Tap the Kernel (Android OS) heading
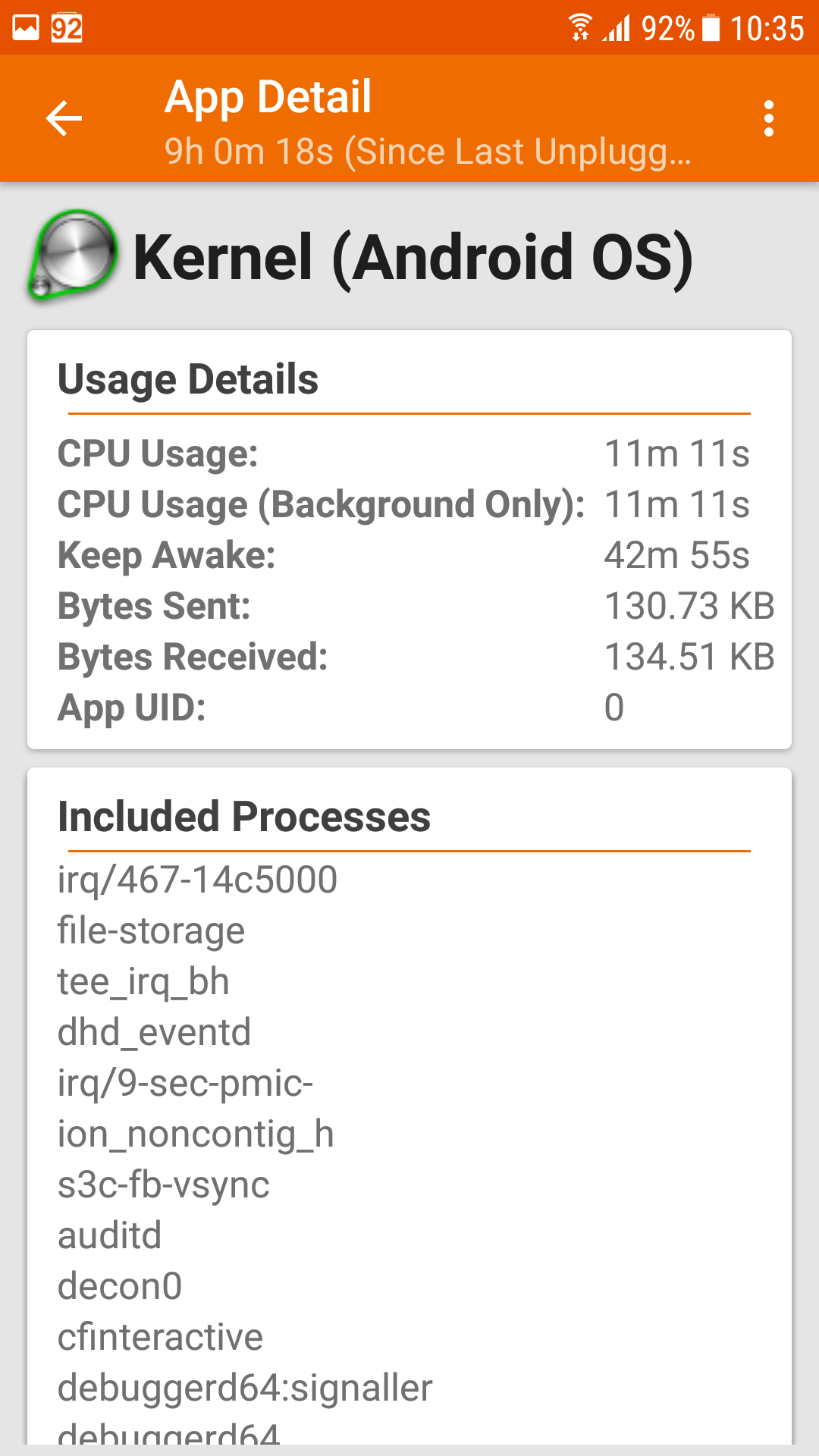This screenshot has width=819, height=1456. [x=413, y=257]
